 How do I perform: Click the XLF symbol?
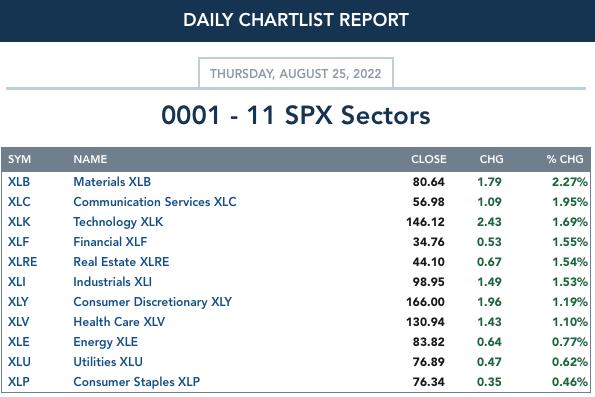[18, 242]
